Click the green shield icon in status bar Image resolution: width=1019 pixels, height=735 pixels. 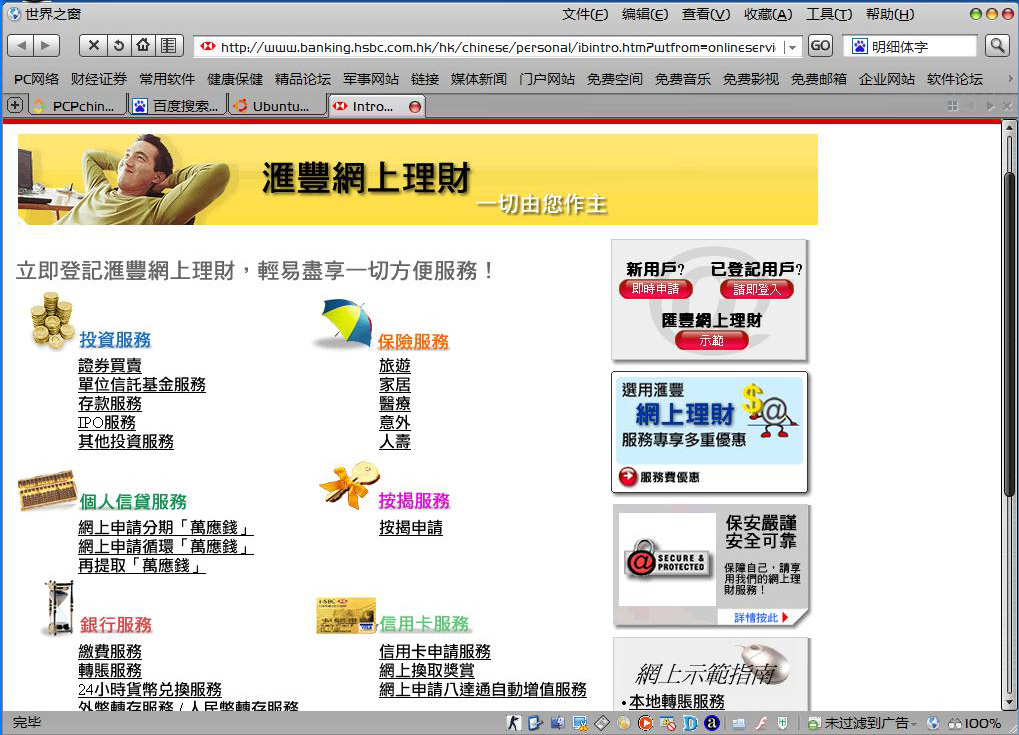point(783,723)
